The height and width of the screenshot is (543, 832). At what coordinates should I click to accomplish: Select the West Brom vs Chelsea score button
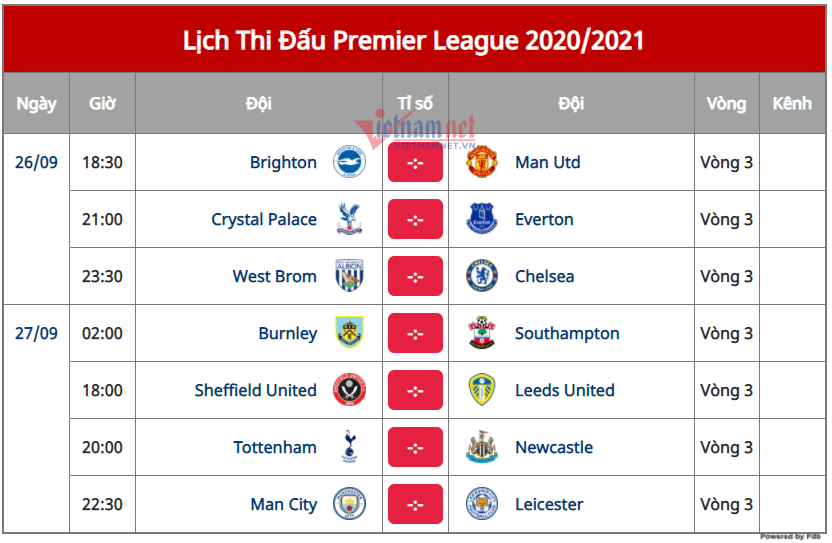click(x=415, y=277)
